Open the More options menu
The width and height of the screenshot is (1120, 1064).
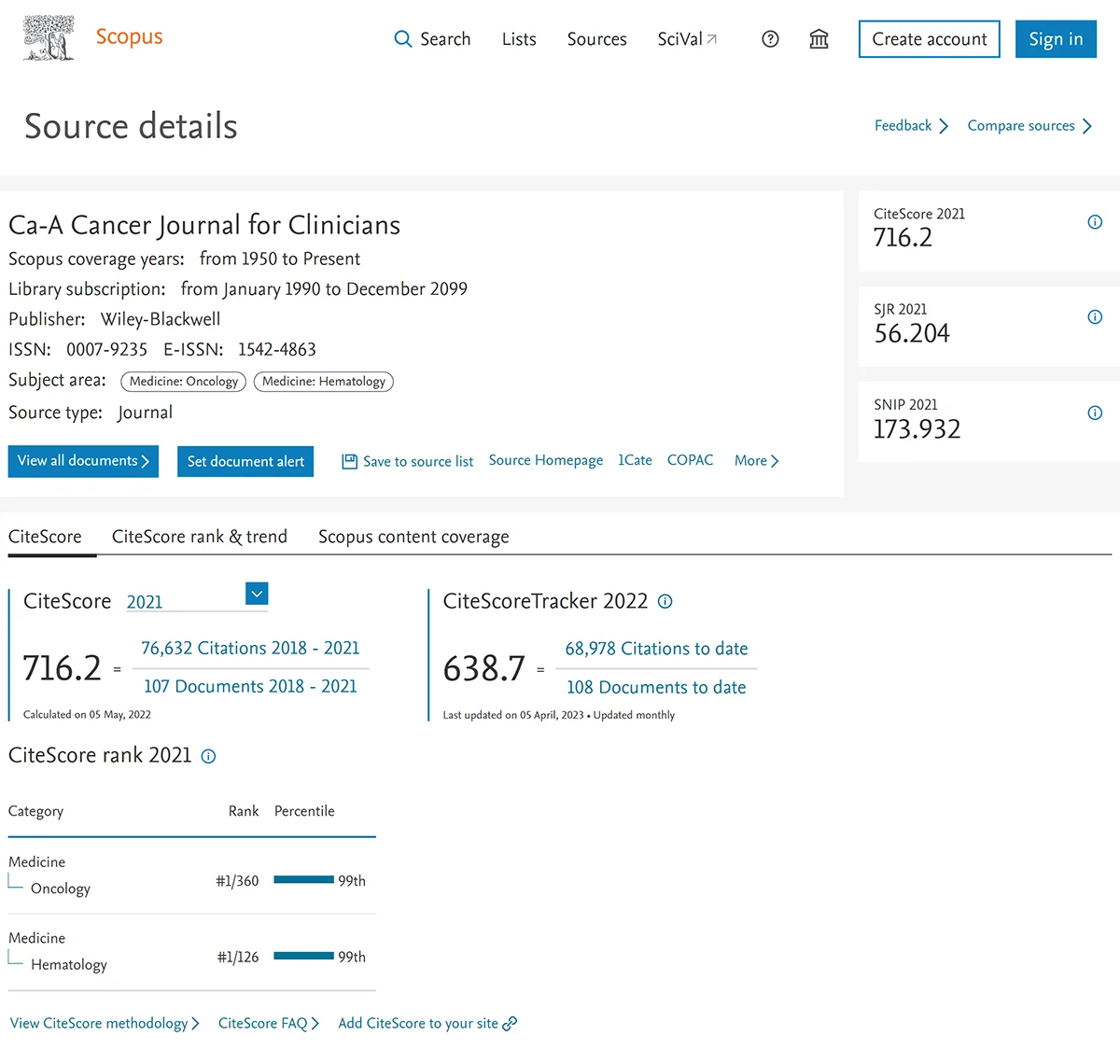coord(756,460)
